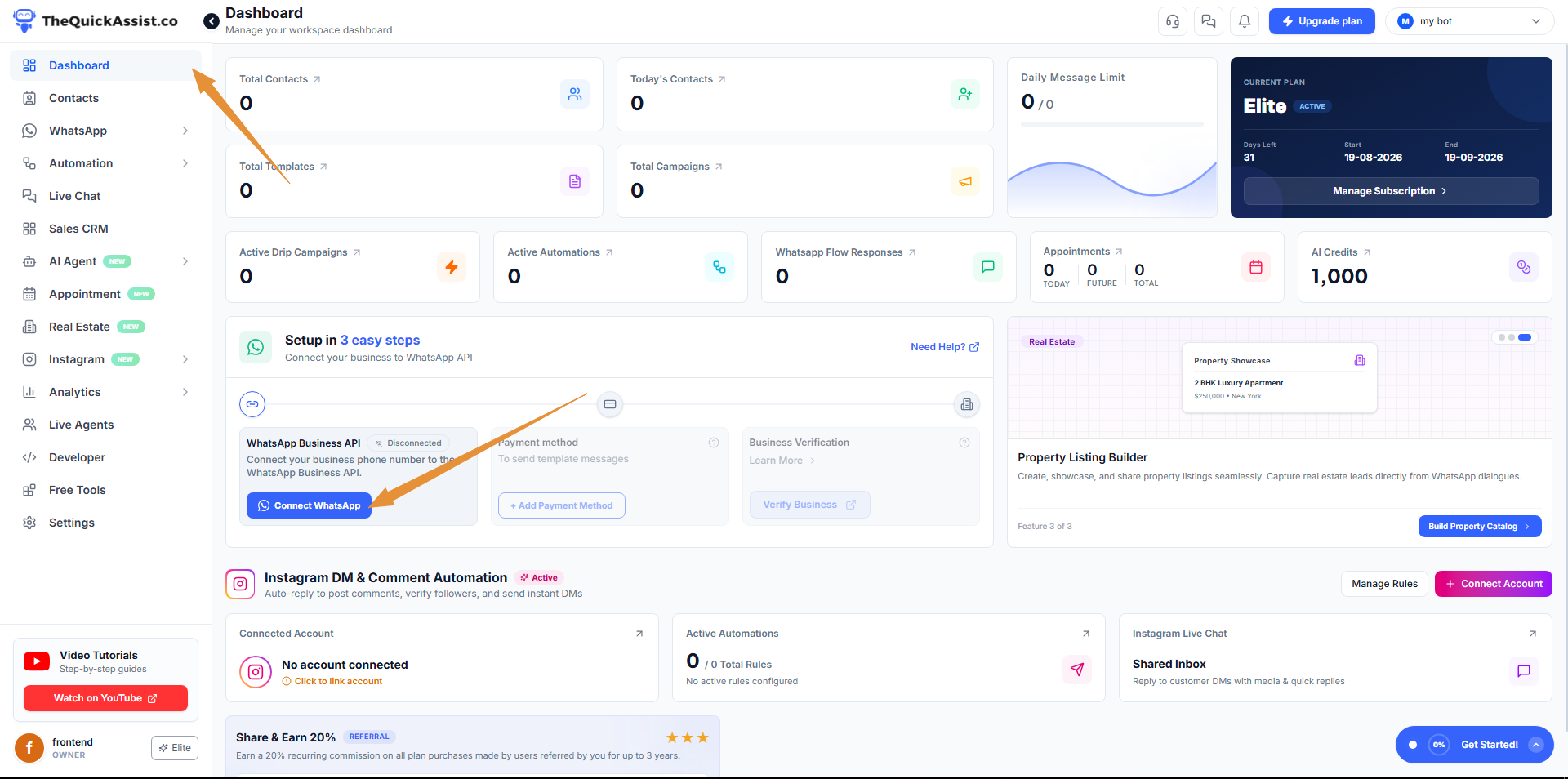This screenshot has height=779, width=1568.
Task: Click the Total Campaigns megaphone icon
Action: coord(965,181)
